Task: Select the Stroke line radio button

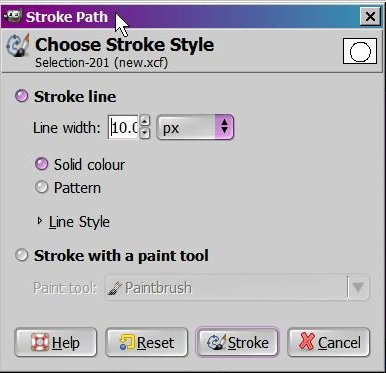Action: click(22, 96)
